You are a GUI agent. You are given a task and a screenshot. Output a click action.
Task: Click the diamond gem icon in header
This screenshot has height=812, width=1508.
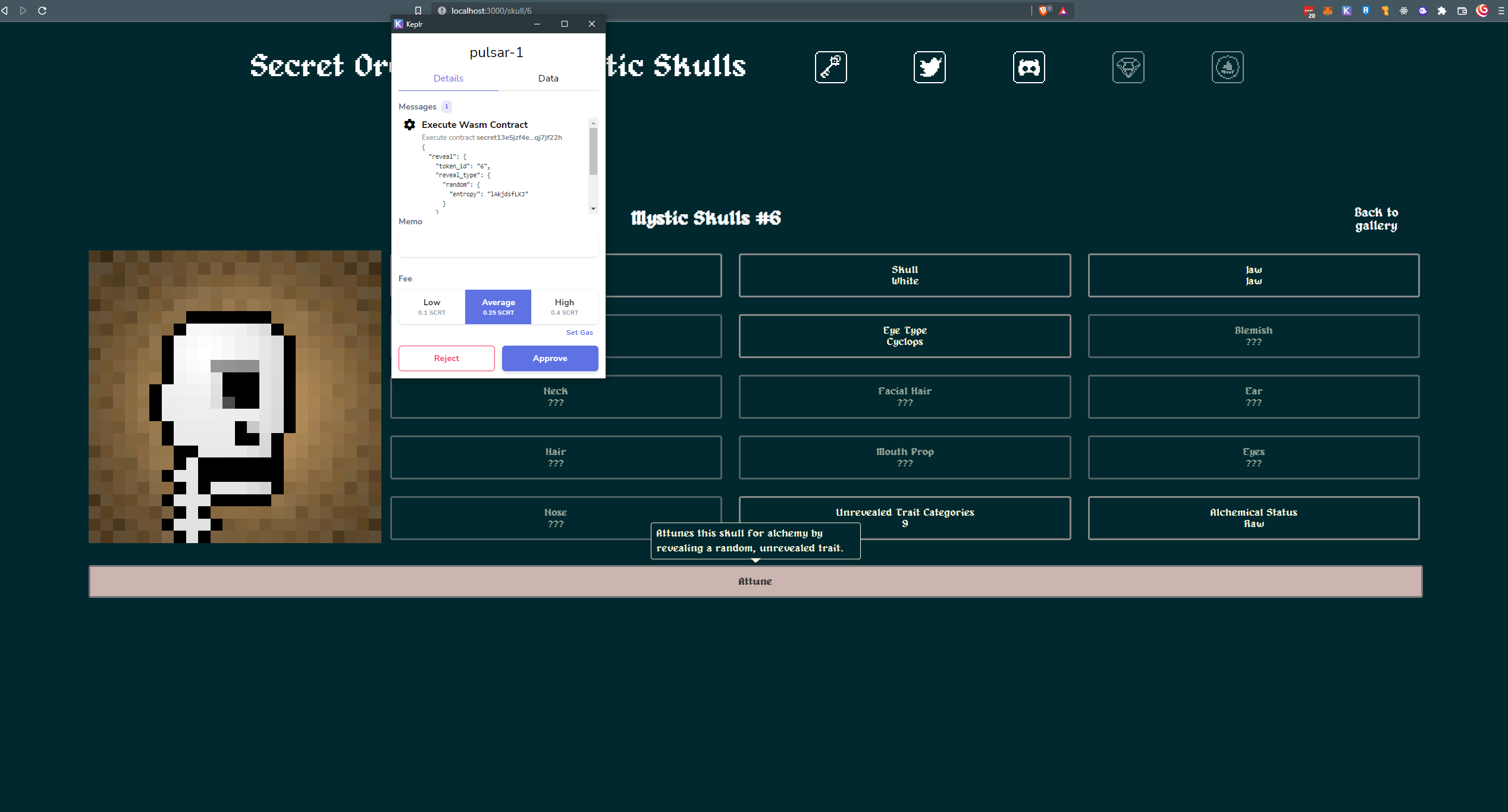(1128, 67)
